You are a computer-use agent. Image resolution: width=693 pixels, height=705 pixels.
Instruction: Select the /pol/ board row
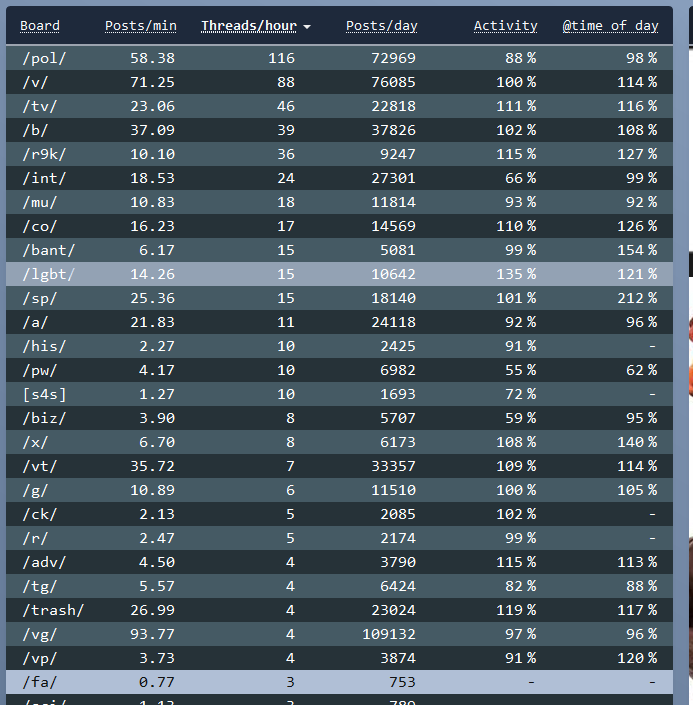coord(340,58)
